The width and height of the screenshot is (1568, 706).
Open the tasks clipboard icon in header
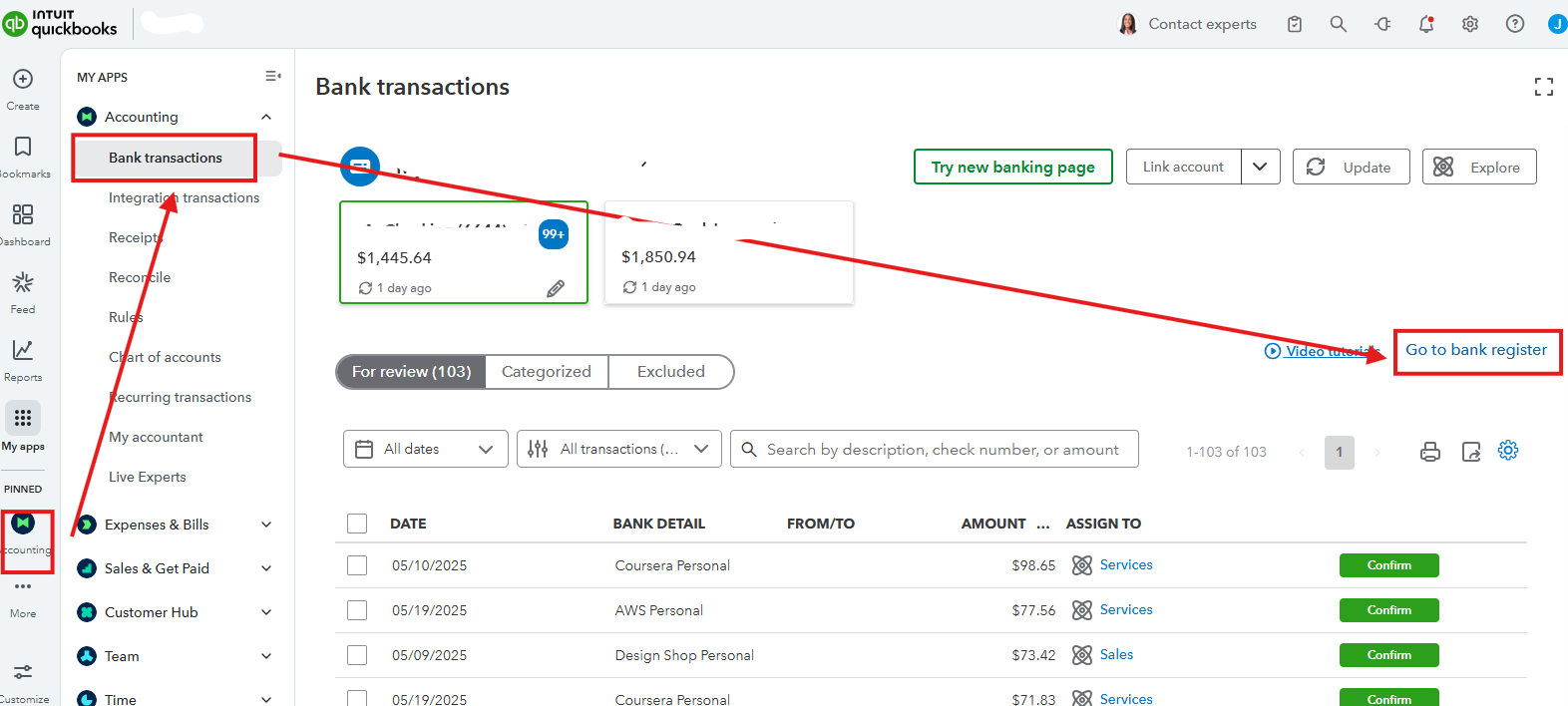pos(1295,24)
